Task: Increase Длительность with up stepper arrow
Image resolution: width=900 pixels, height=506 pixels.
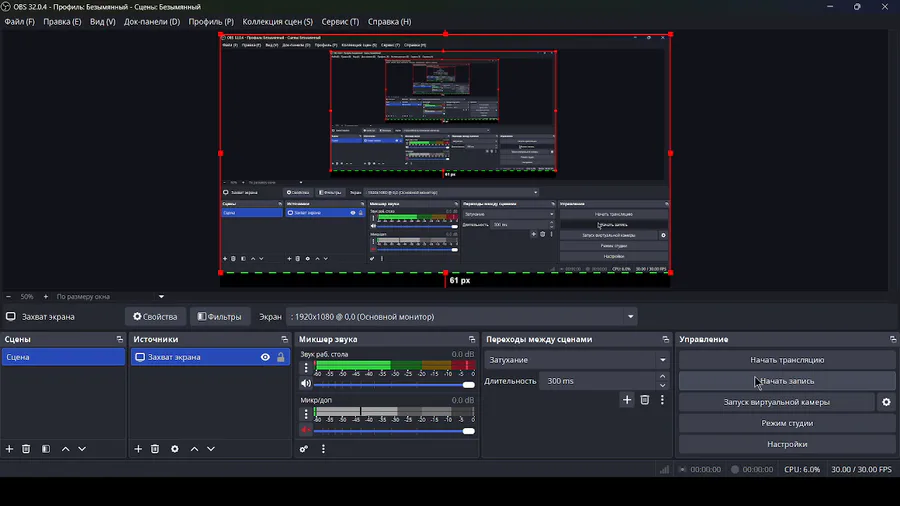Action: coord(662,376)
